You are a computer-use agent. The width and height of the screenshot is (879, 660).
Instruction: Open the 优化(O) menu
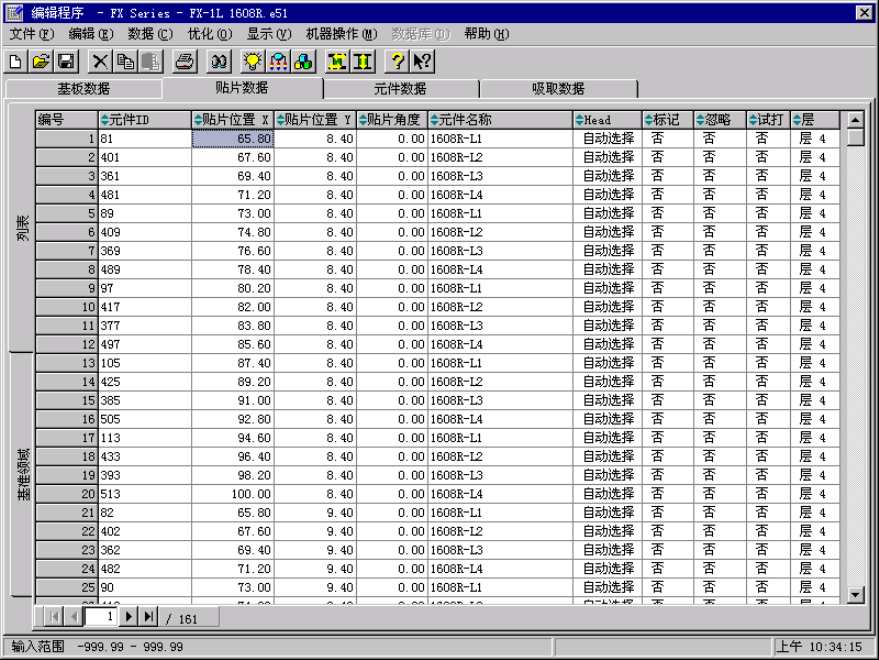point(209,34)
